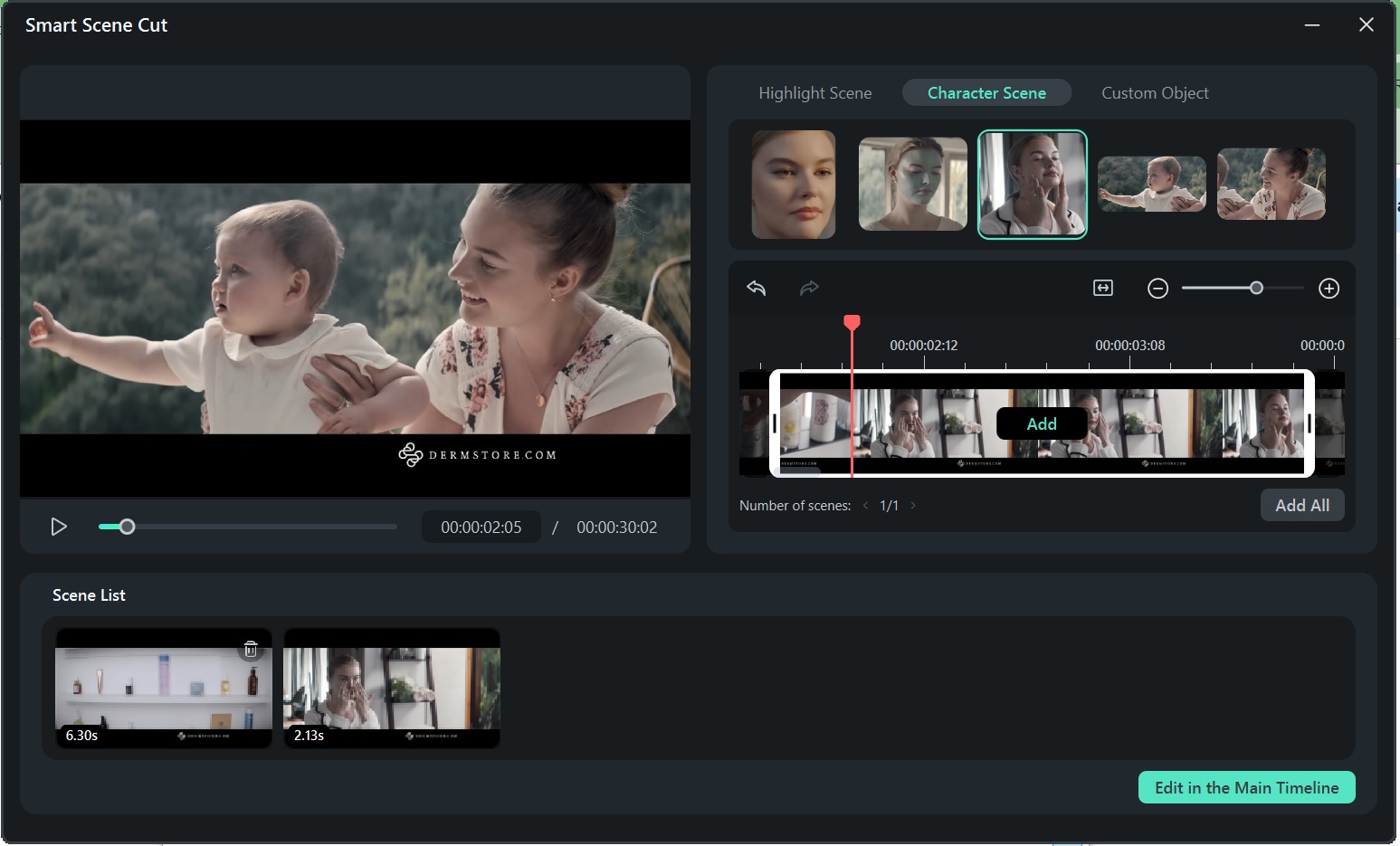Select the green face mask character thumbnail
1400x846 pixels.
pos(912,184)
